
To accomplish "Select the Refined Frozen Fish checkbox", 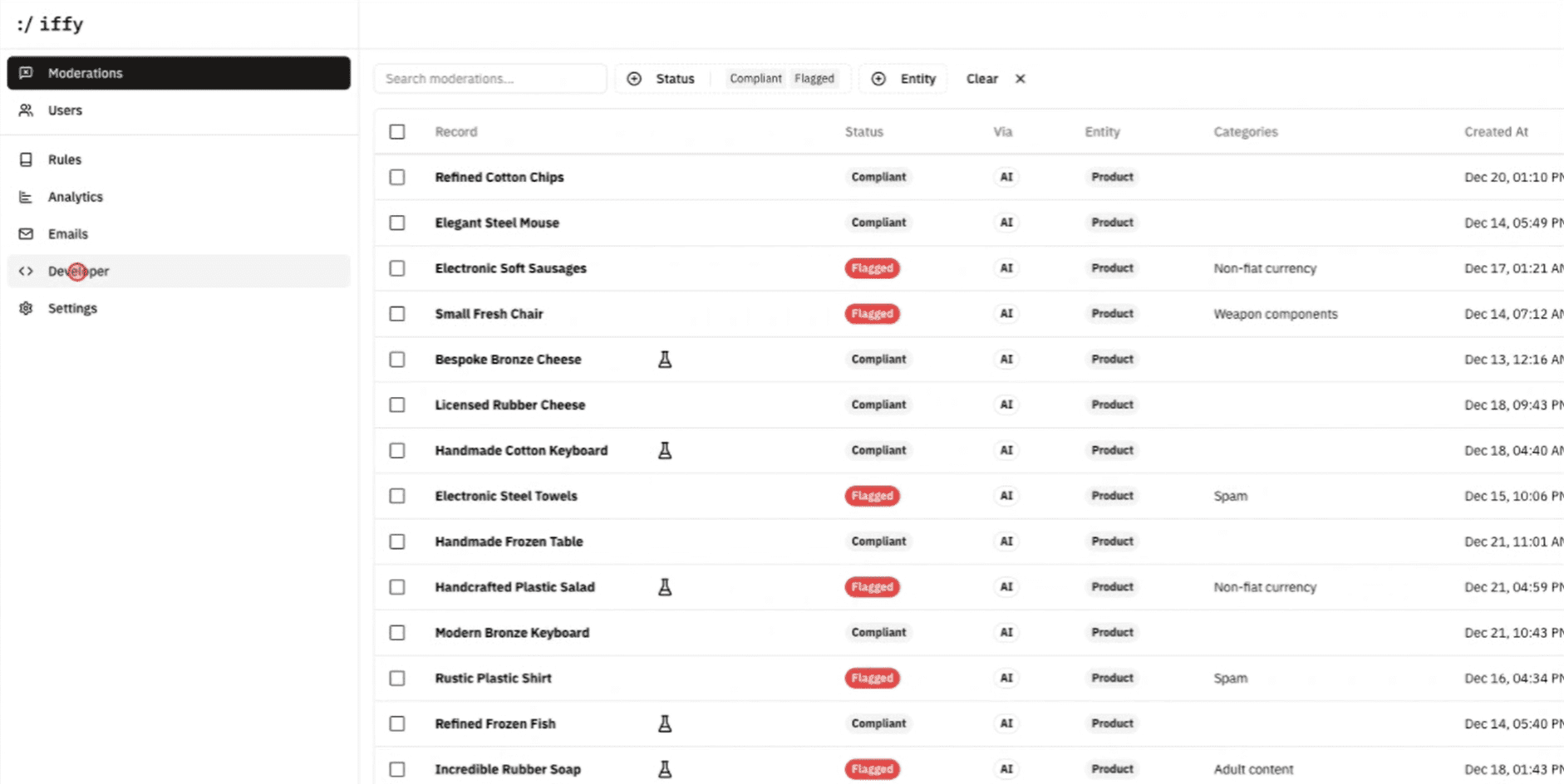I will click(397, 724).
